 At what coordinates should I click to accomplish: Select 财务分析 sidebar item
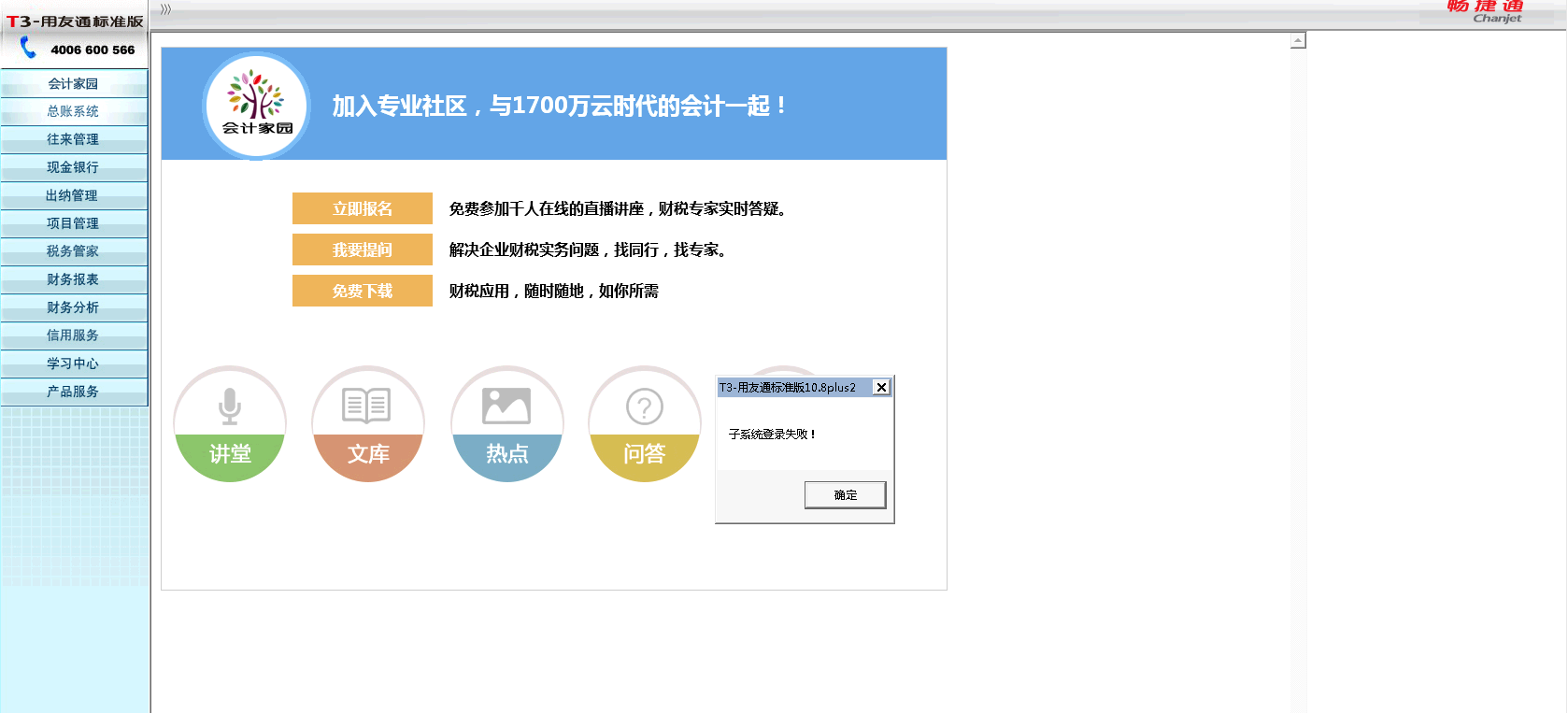tap(74, 307)
